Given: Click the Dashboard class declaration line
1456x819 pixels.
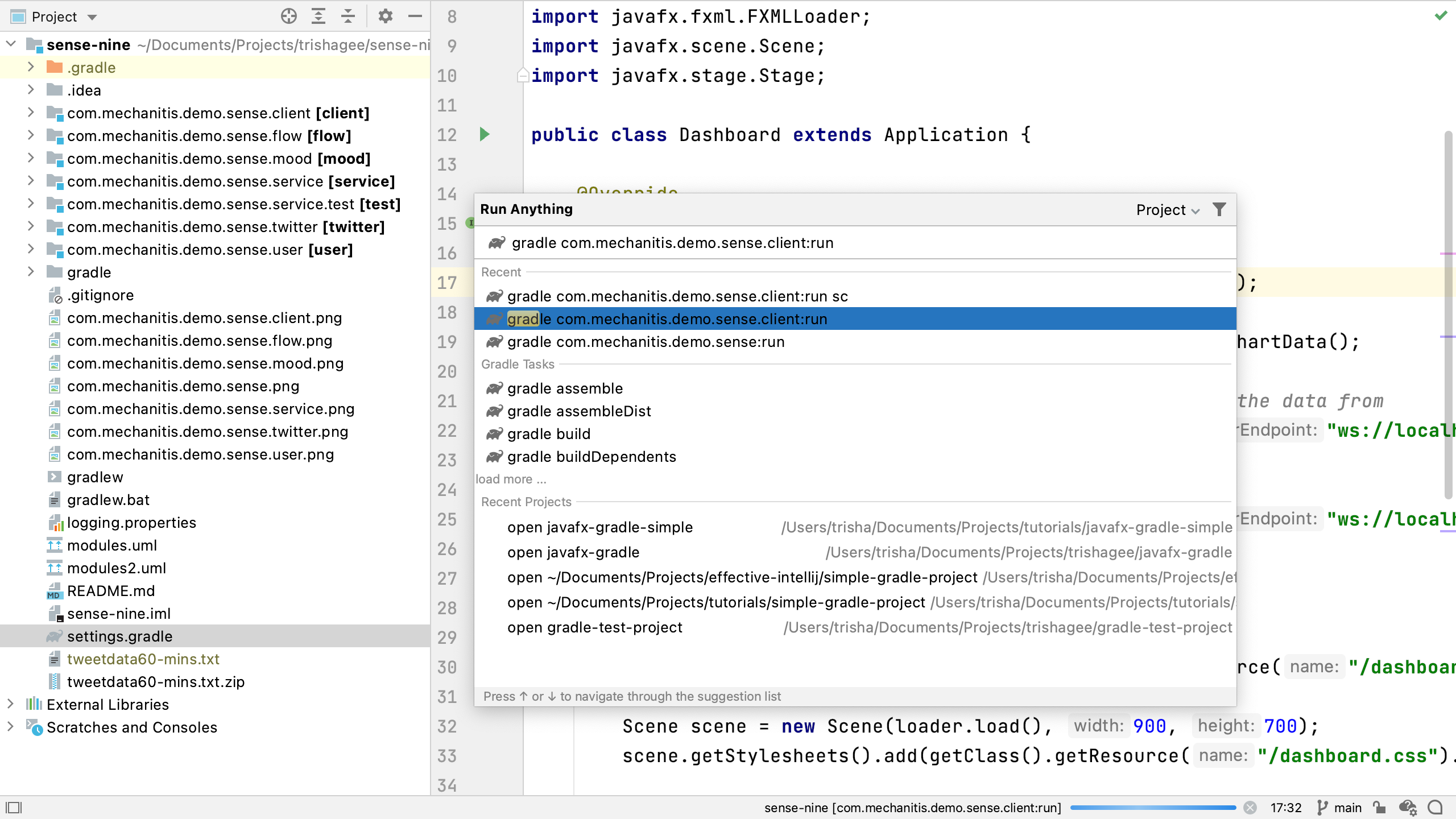Looking at the screenshot, I should tap(781, 135).
